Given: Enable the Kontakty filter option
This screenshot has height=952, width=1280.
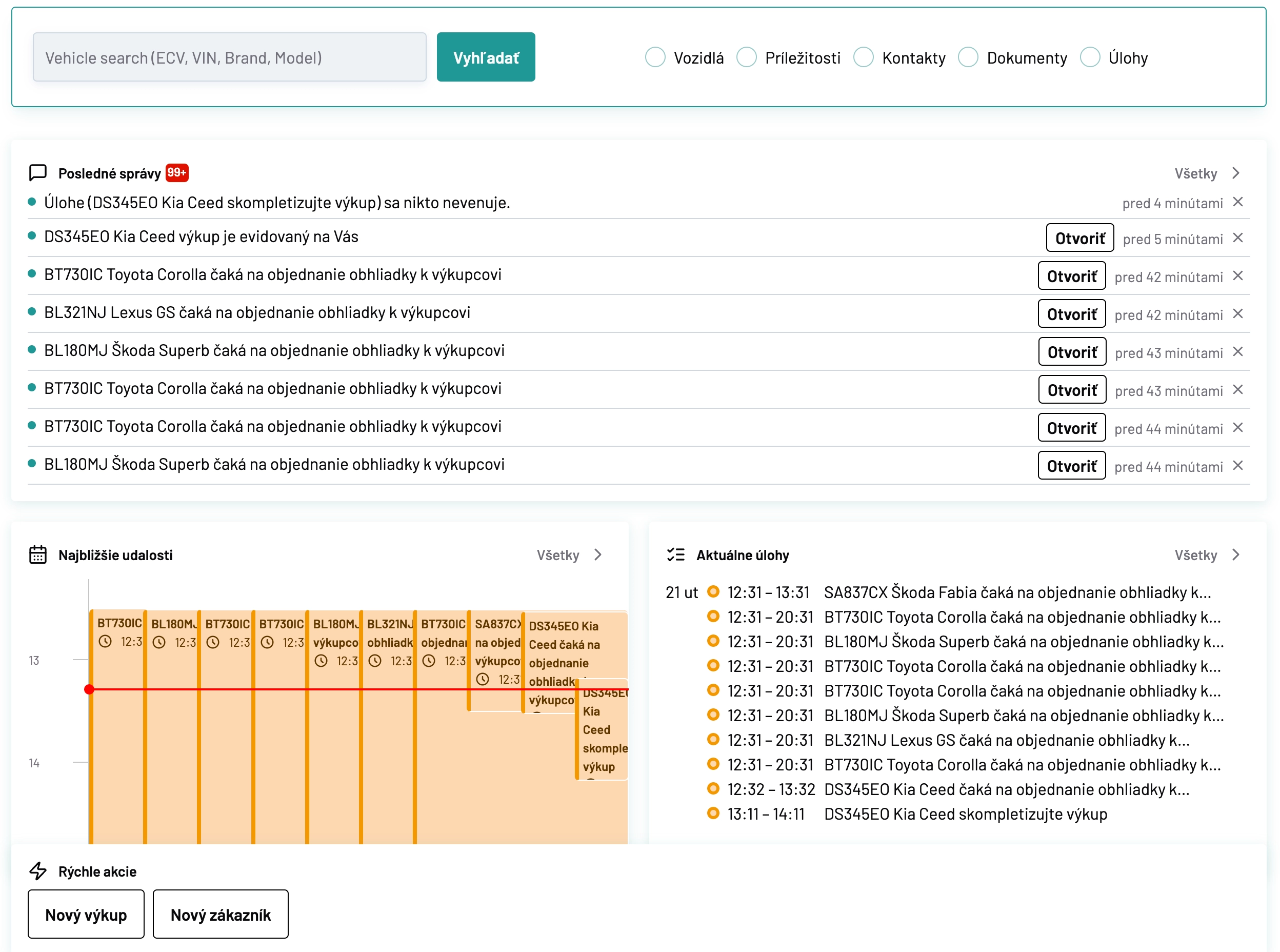Looking at the screenshot, I should coord(864,57).
